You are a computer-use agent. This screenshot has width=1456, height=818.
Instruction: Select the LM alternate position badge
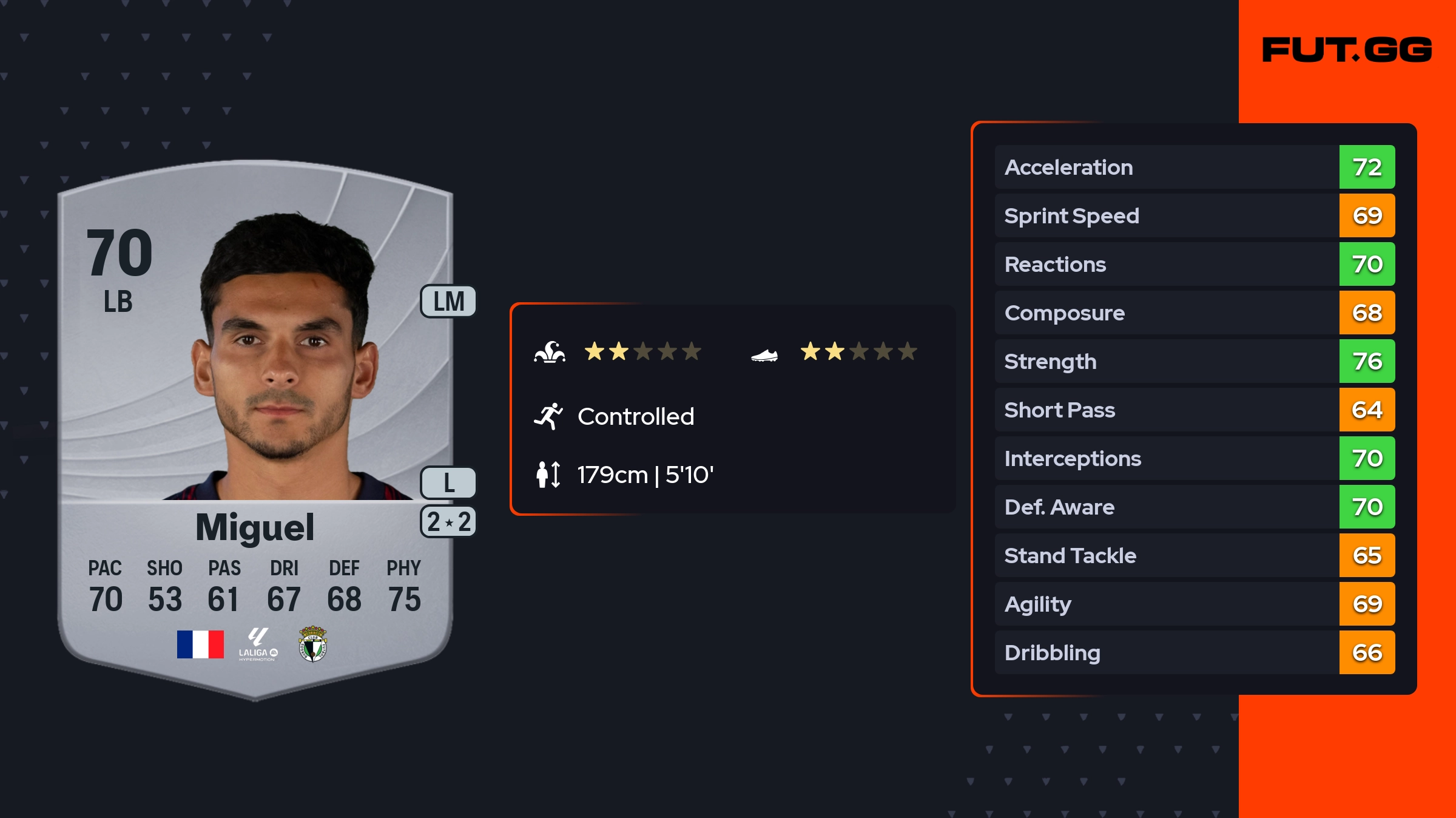(x=448, y=301)
